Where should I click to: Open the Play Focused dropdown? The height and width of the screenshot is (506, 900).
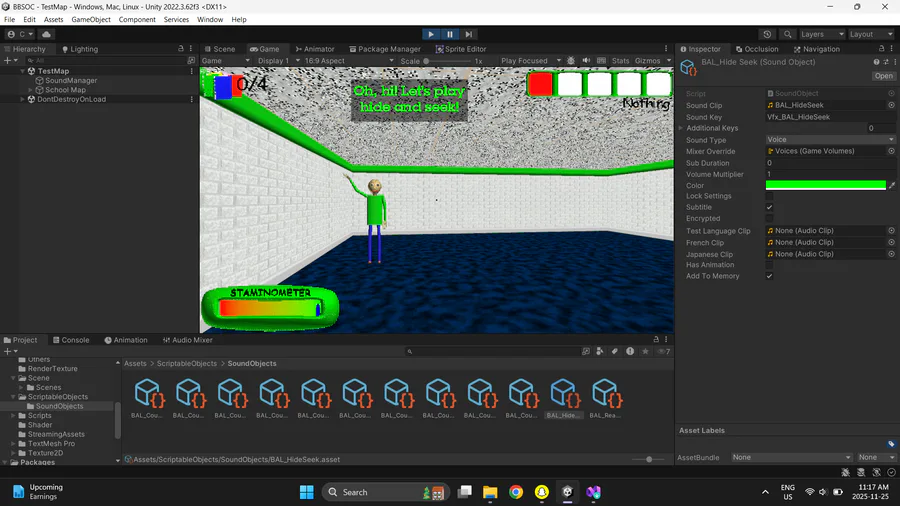pyautogui.click(x=530, y=61)
